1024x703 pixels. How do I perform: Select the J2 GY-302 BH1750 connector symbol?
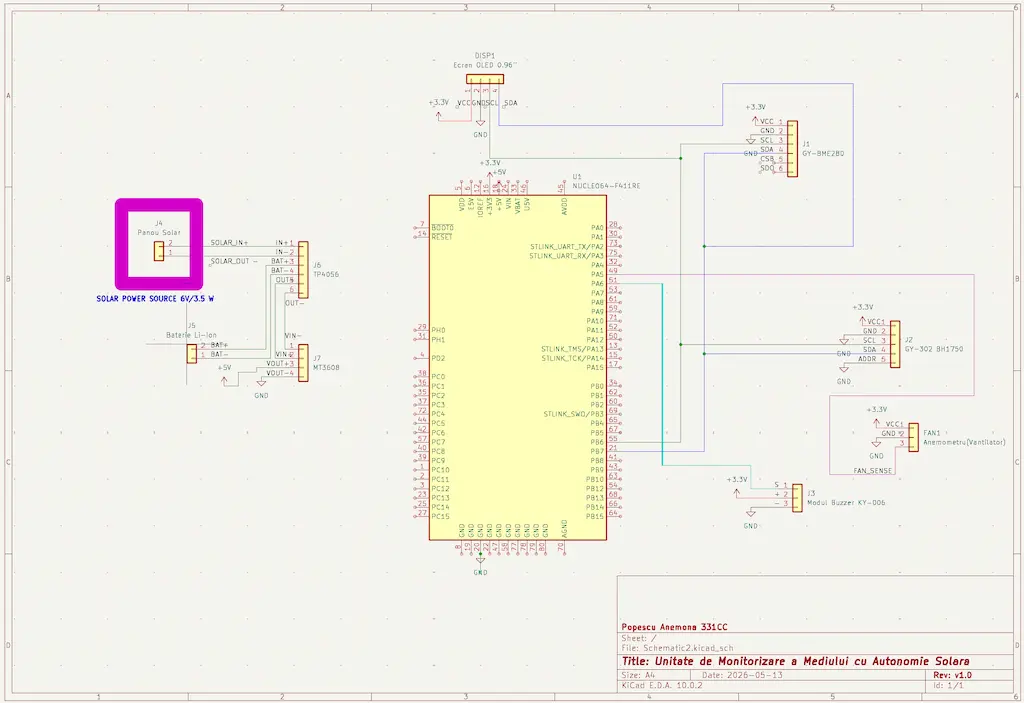[x=895, y=344]
